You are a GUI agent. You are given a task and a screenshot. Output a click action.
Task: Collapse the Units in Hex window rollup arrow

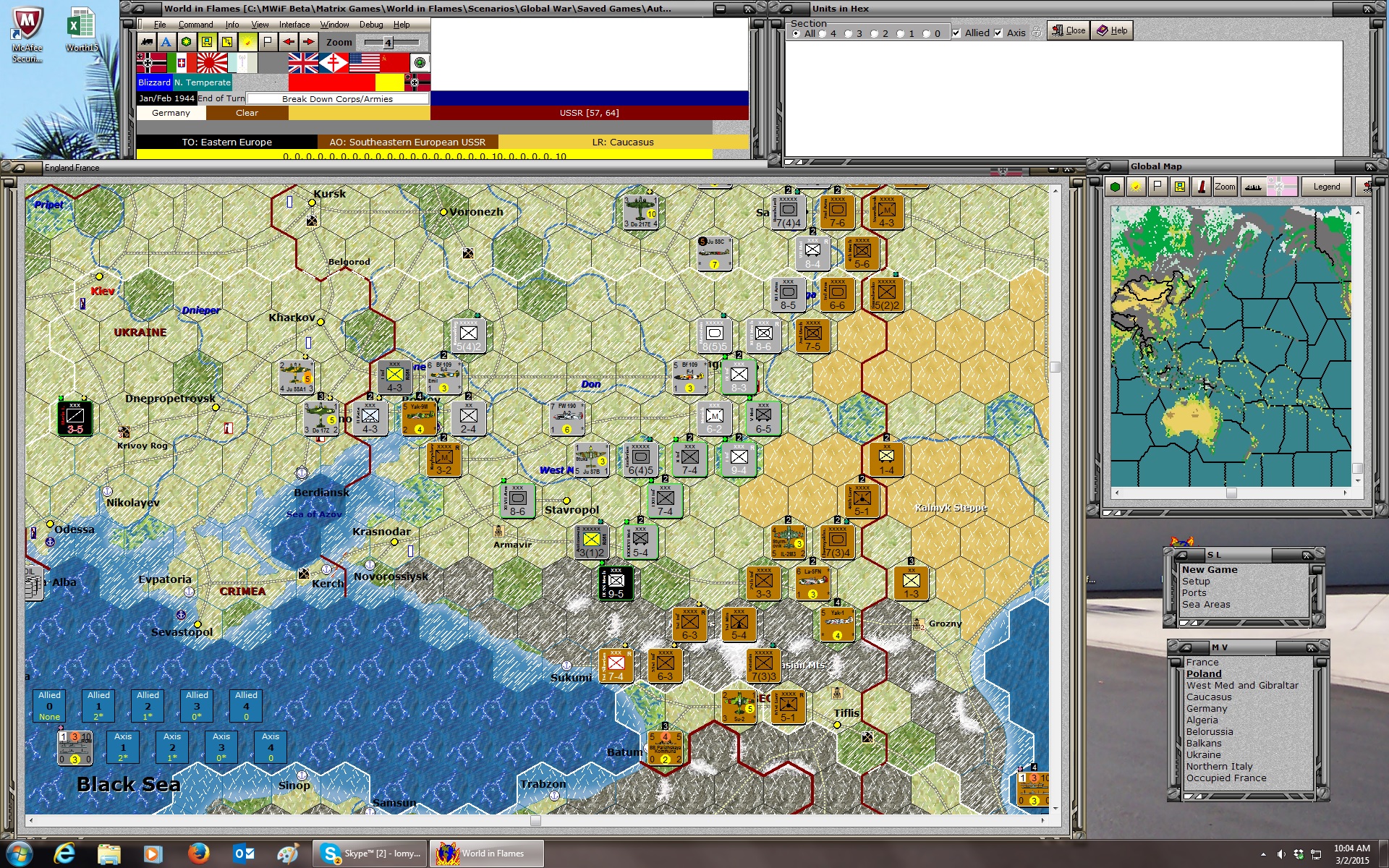[x=785, y=9]
